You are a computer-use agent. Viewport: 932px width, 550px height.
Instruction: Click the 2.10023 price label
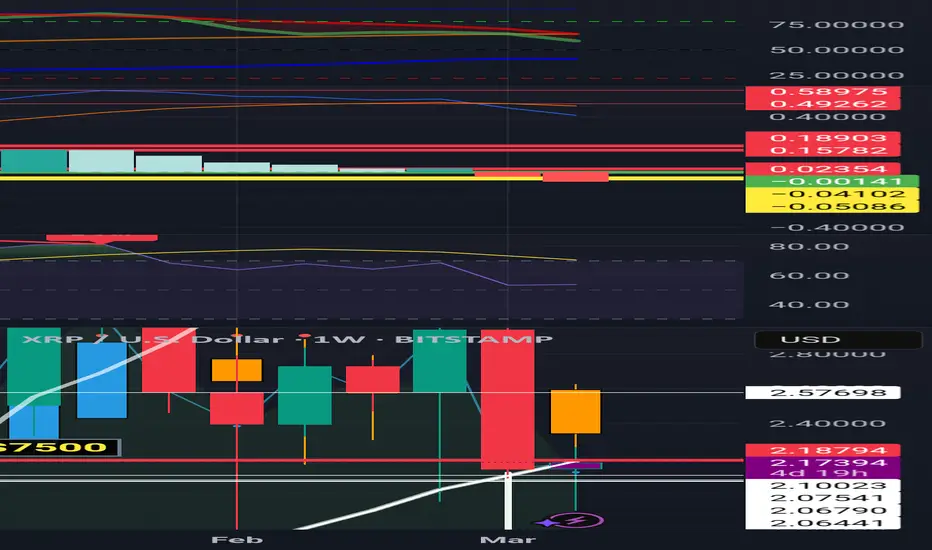823,485
